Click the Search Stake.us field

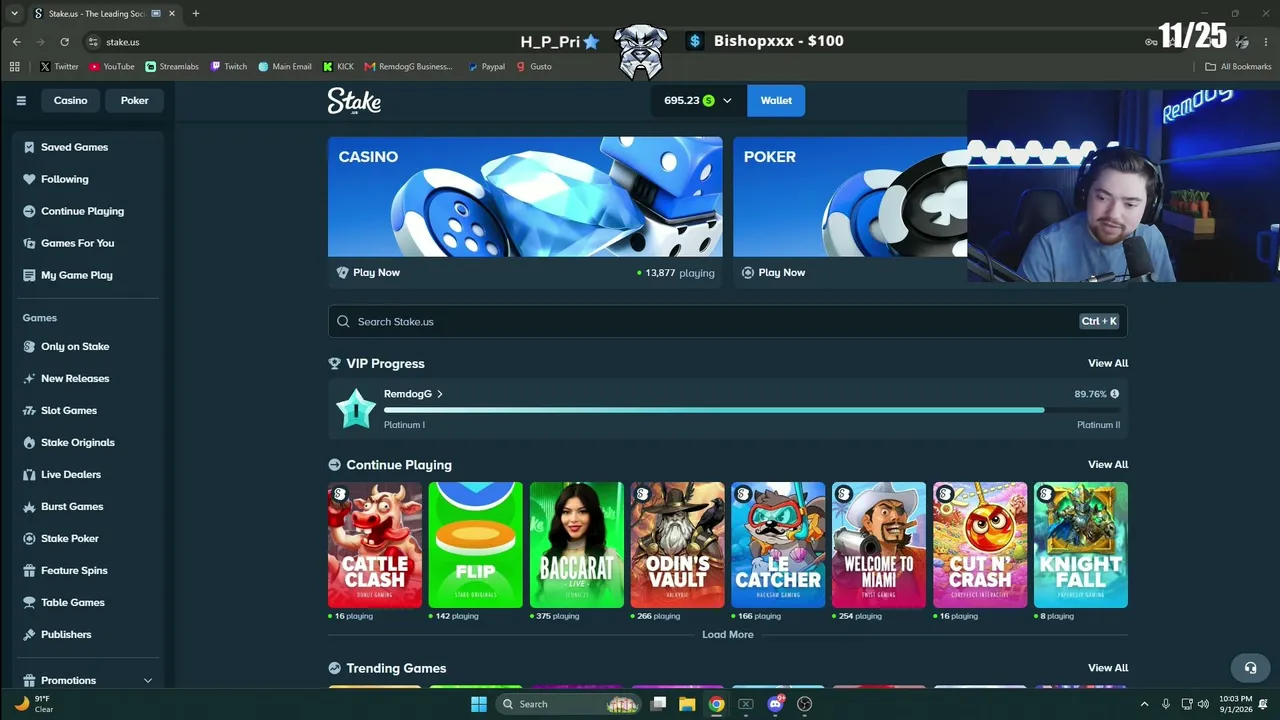point(728,322)
